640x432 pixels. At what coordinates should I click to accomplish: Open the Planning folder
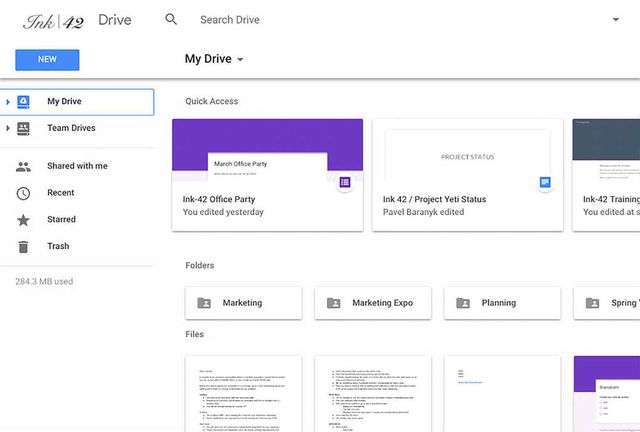pyautogui.click(x=502, y=303)
